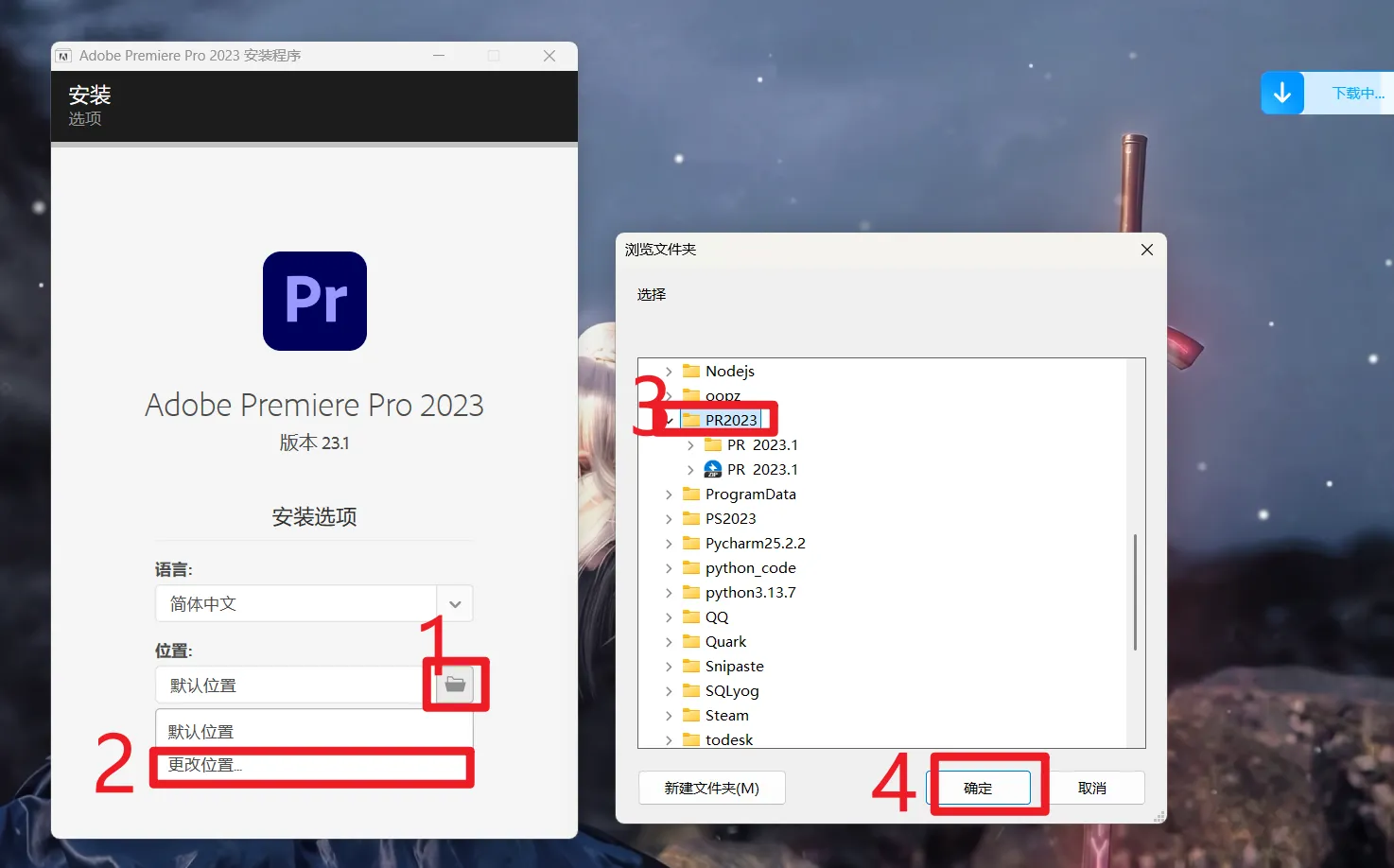This screenshot has height=868, width=1394.
Task: Expand the SQLyog folder
Action: (669, 690)
